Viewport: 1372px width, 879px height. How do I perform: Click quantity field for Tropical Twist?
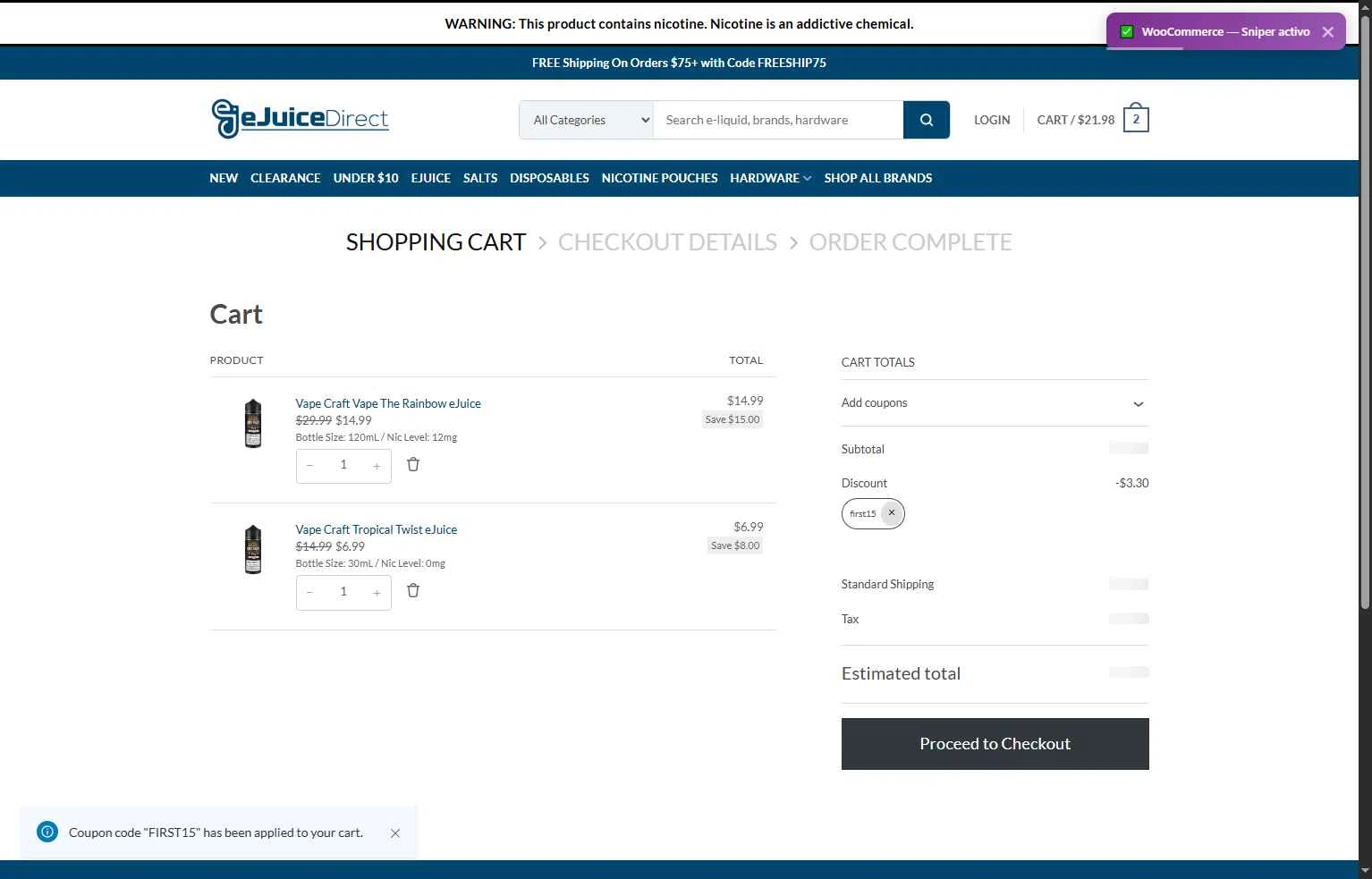pyautogui.click(x=343, y=591)
